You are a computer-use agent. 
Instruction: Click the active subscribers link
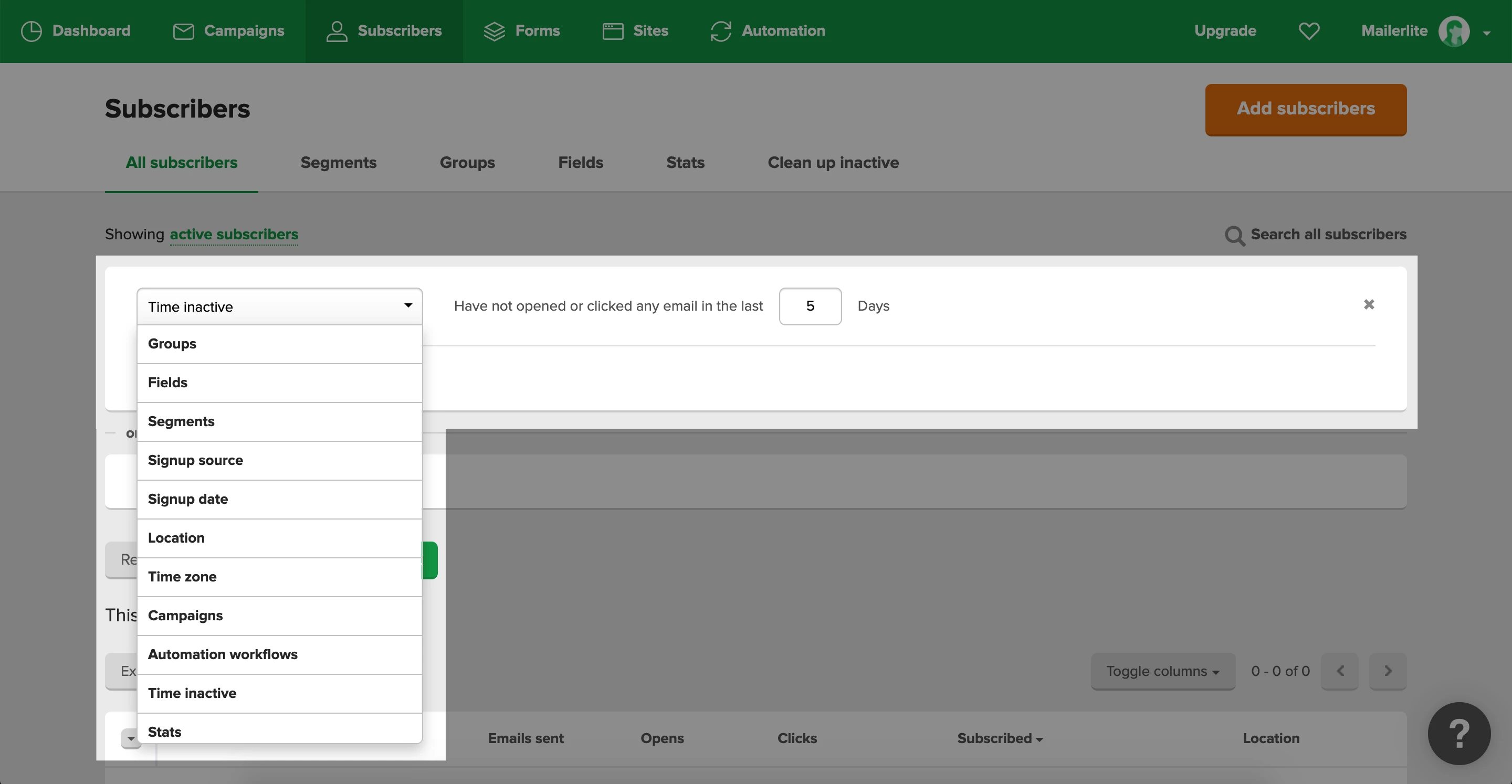click(x=234, y=235)
